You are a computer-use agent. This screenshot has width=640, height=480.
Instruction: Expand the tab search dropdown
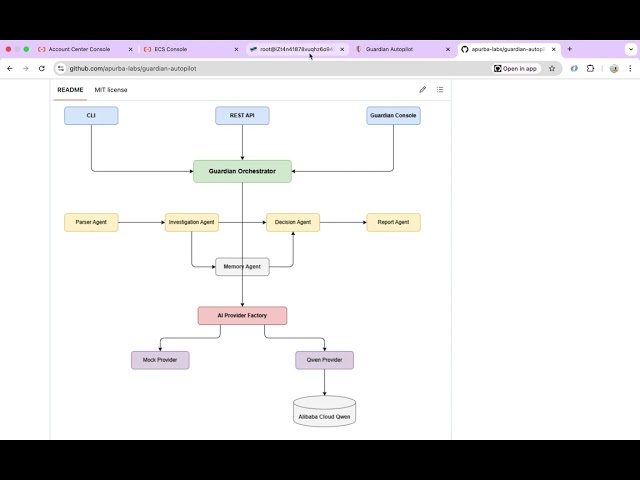coord(631,49)
